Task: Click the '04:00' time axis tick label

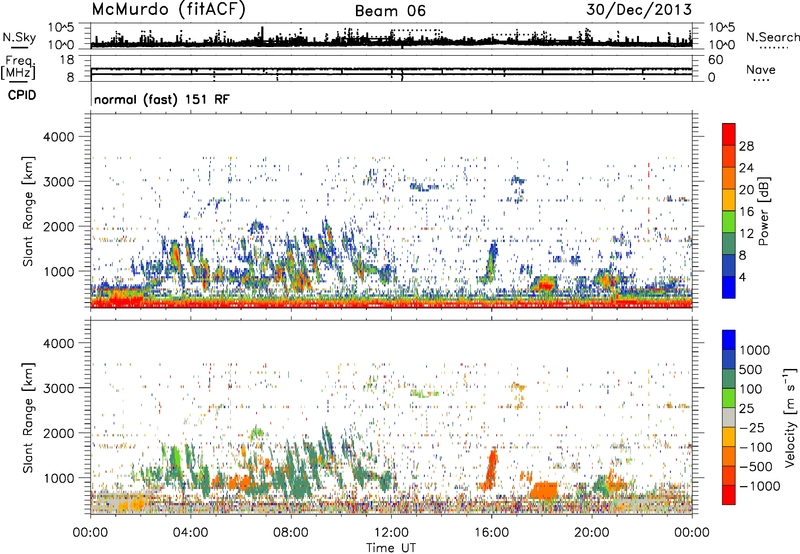Action: tap(190, 533)
